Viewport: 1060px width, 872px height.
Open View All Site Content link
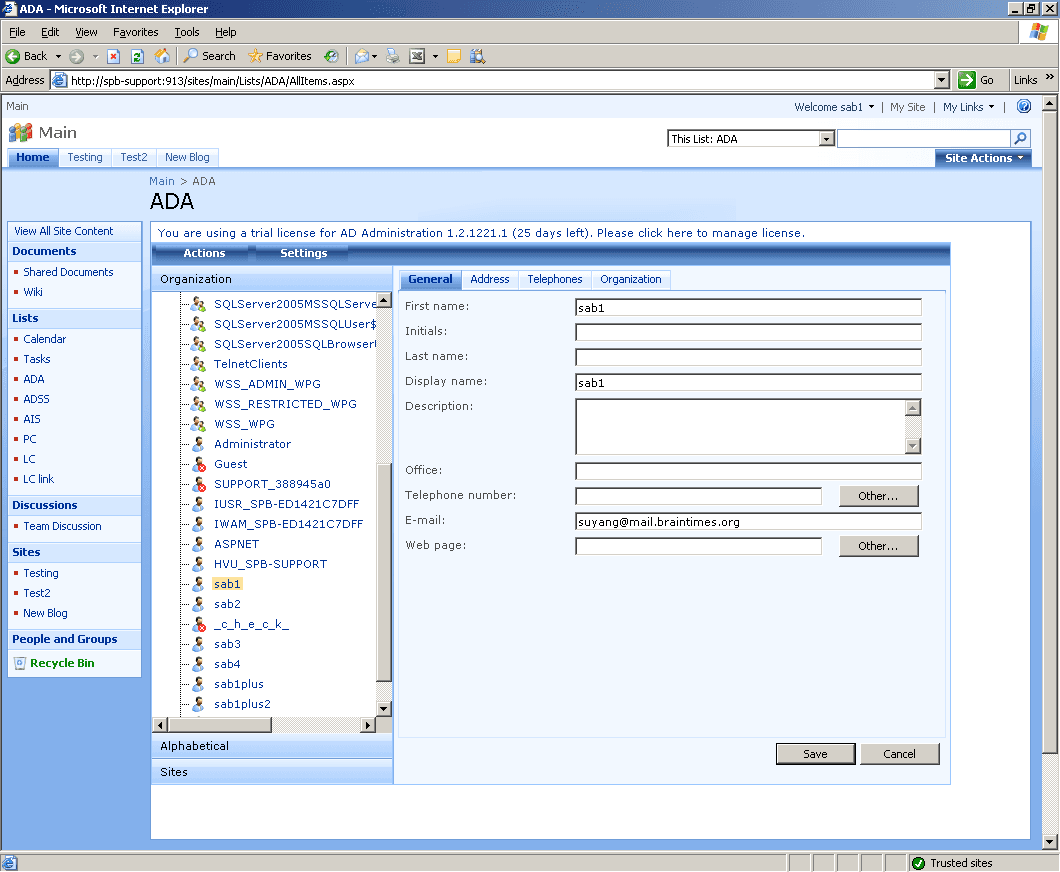[64, 231]
